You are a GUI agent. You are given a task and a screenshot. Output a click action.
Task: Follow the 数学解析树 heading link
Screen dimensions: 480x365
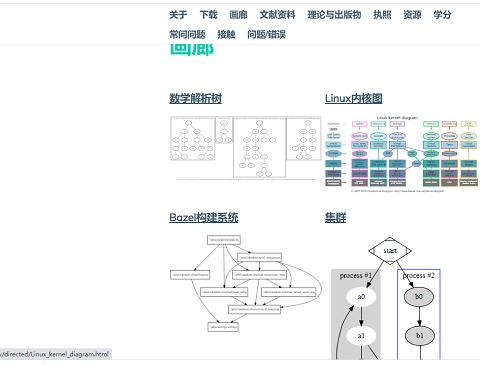pos(195,98)
